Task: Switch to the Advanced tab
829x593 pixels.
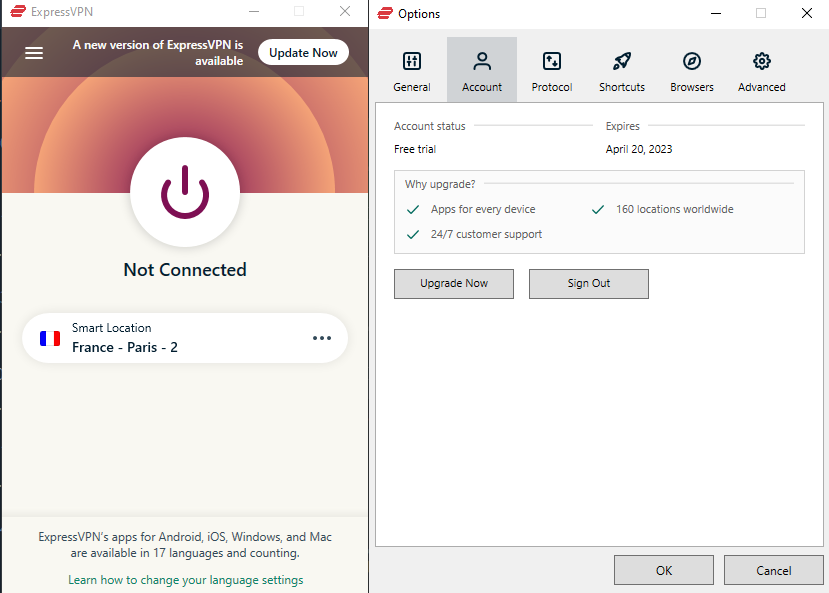Action: pyautogui.click(x=761, y=72)
